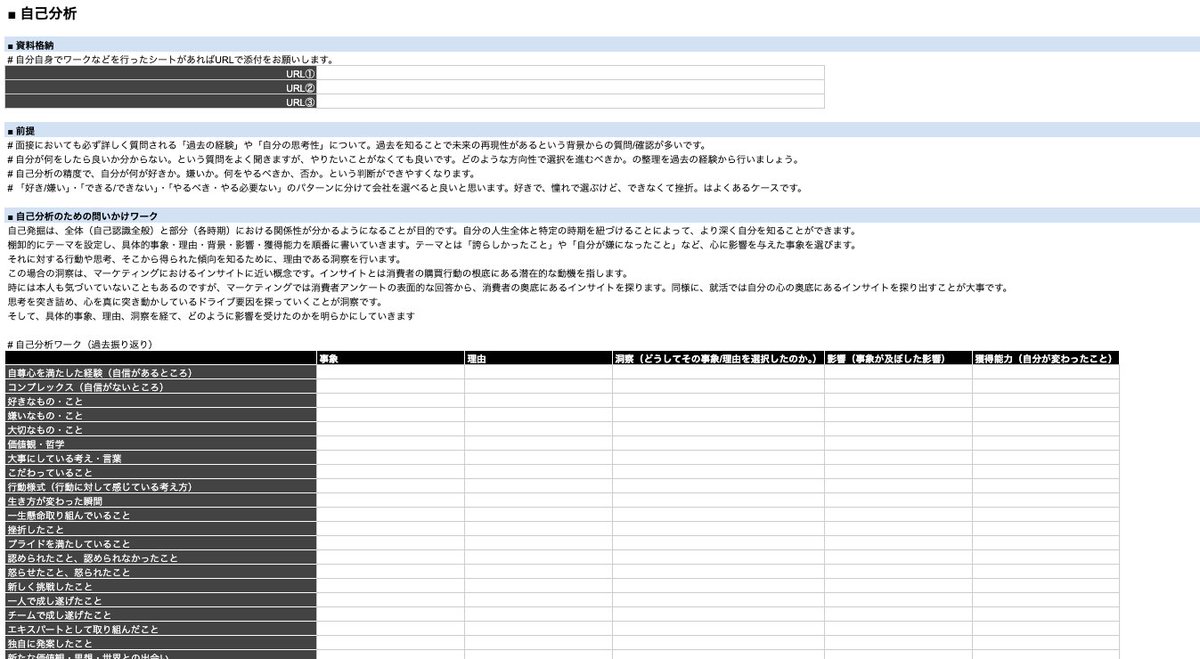
Task: Click line starting '# 自分が何をしたら良いか分からない'
Action: point(403,159)
